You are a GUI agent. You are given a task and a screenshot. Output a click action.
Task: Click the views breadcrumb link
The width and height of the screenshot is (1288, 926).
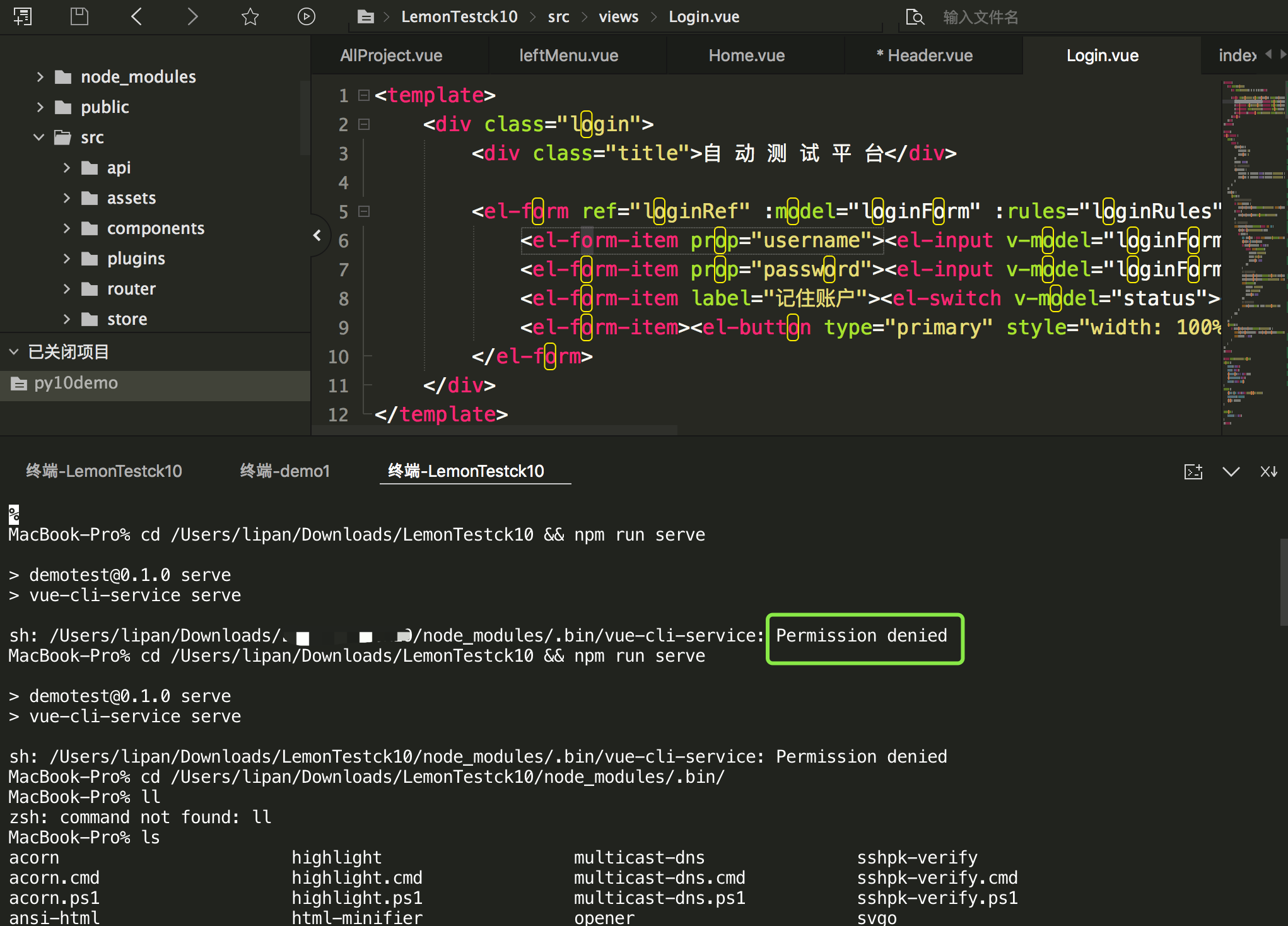pyautogui.click(x=618, y=17)
